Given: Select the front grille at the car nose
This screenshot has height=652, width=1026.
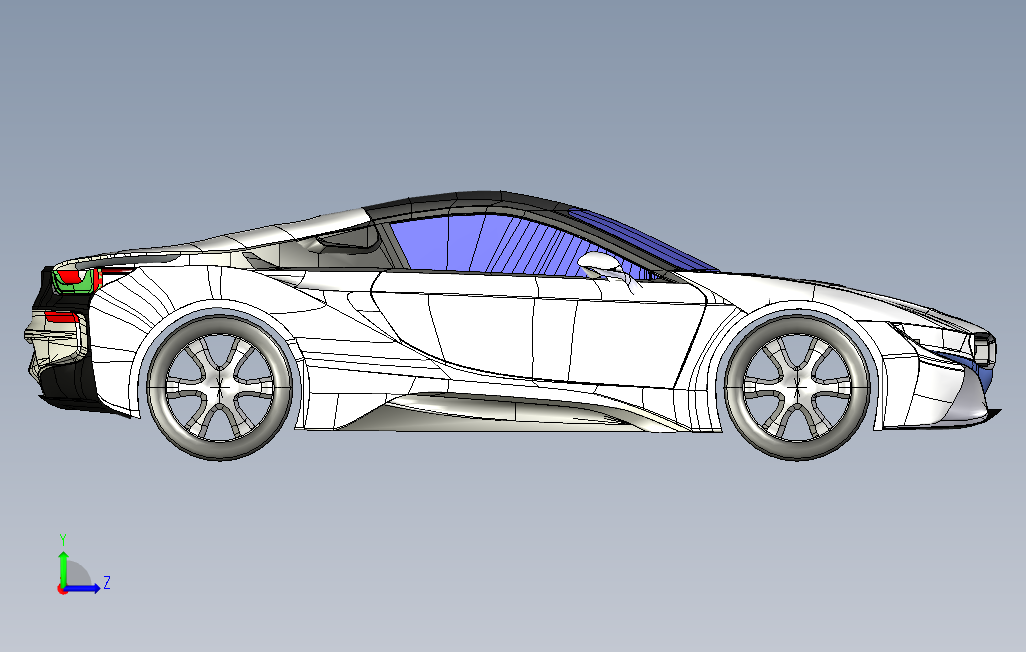Looking at the screenshot, I should (x=985, y=349).
